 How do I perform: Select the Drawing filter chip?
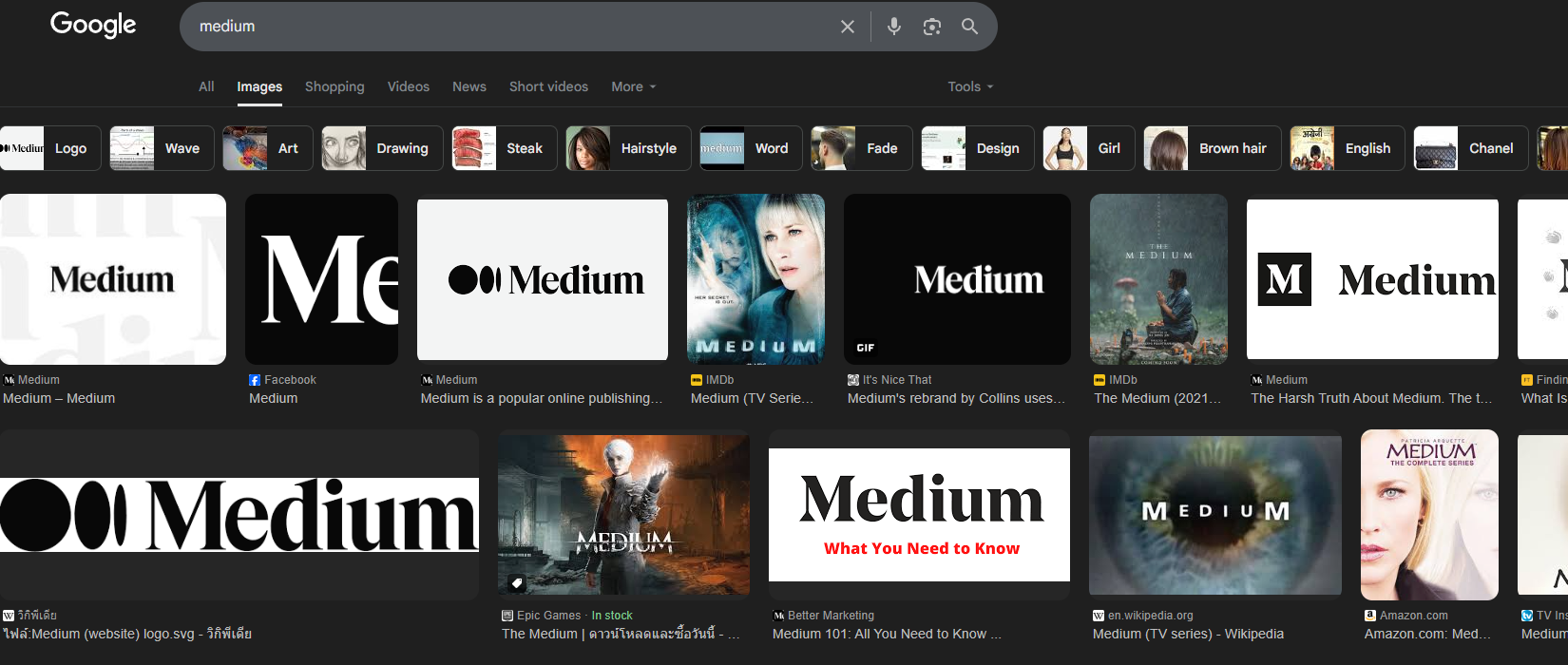pyautogui.click(x=382, y=148)
